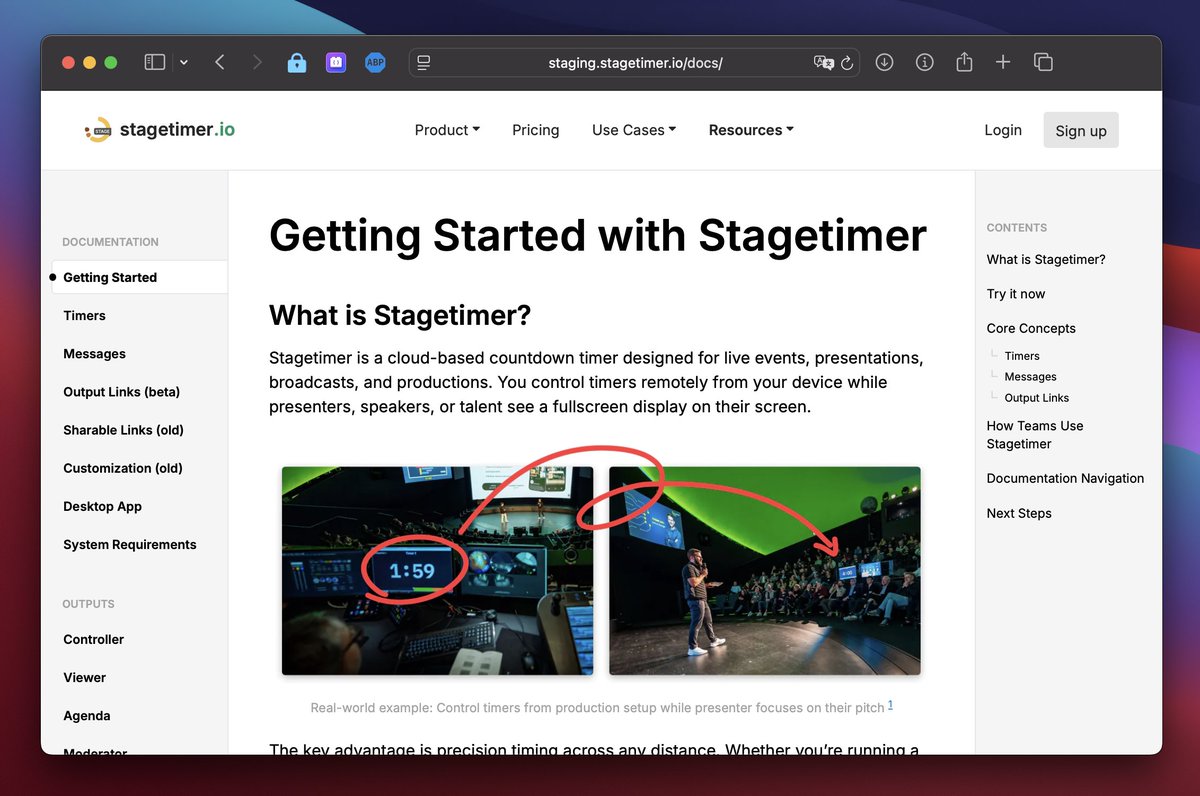
Task: Open the Login link
Action: coord(1003,130)
